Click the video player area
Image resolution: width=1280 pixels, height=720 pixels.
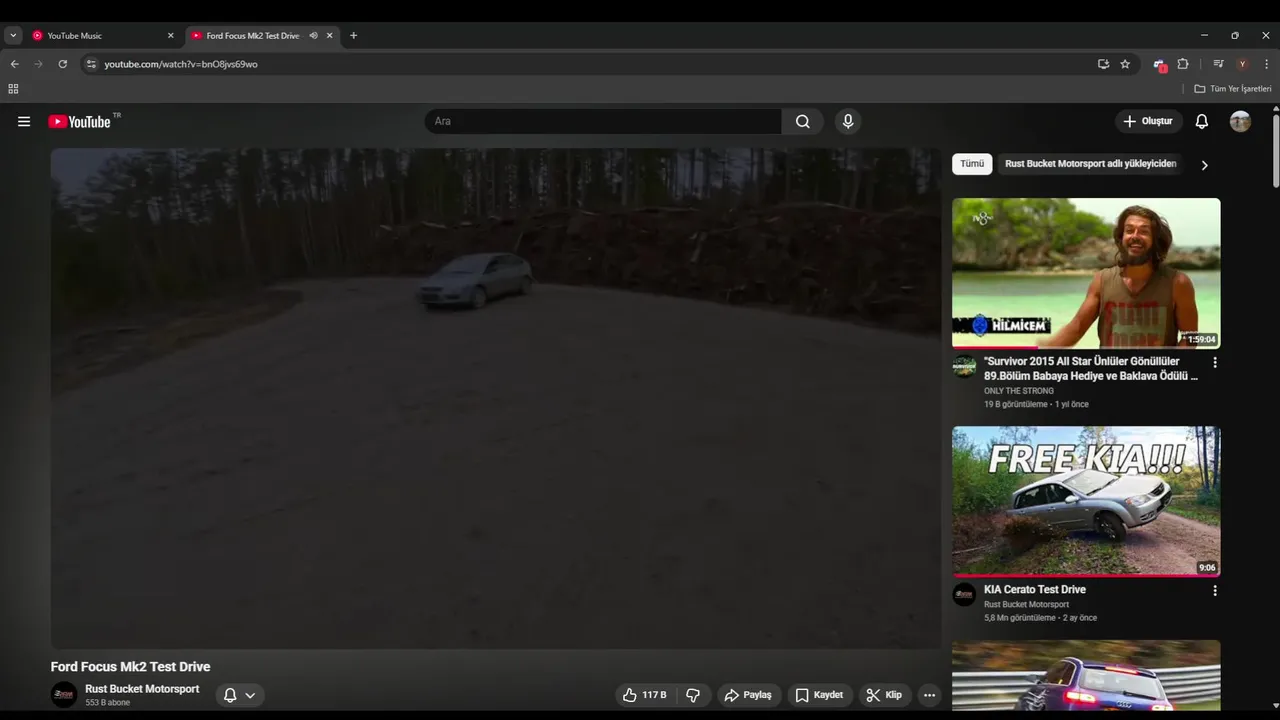click(496, 398)
